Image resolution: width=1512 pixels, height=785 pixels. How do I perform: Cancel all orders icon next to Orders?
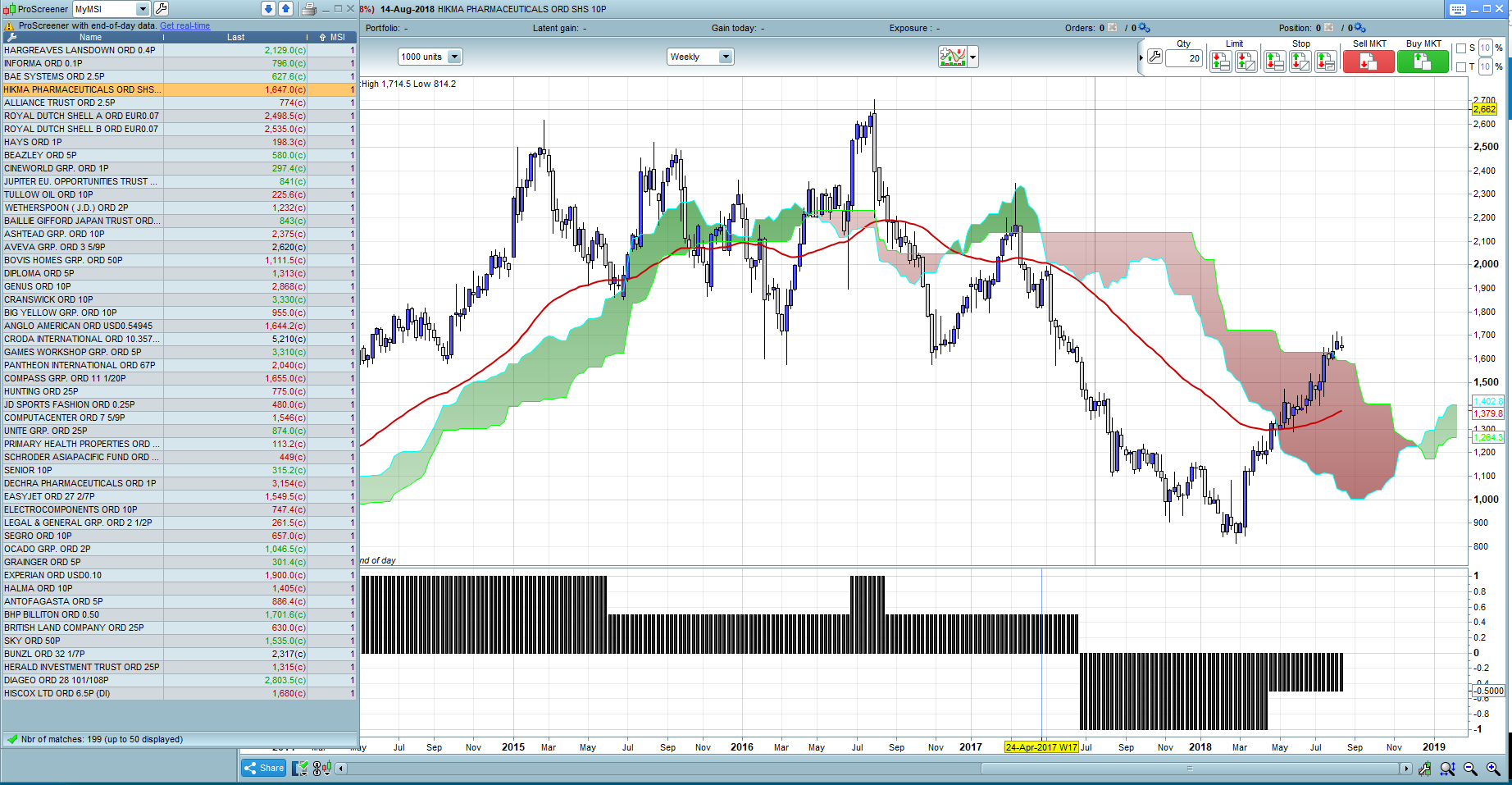(x=1113, y=28)
